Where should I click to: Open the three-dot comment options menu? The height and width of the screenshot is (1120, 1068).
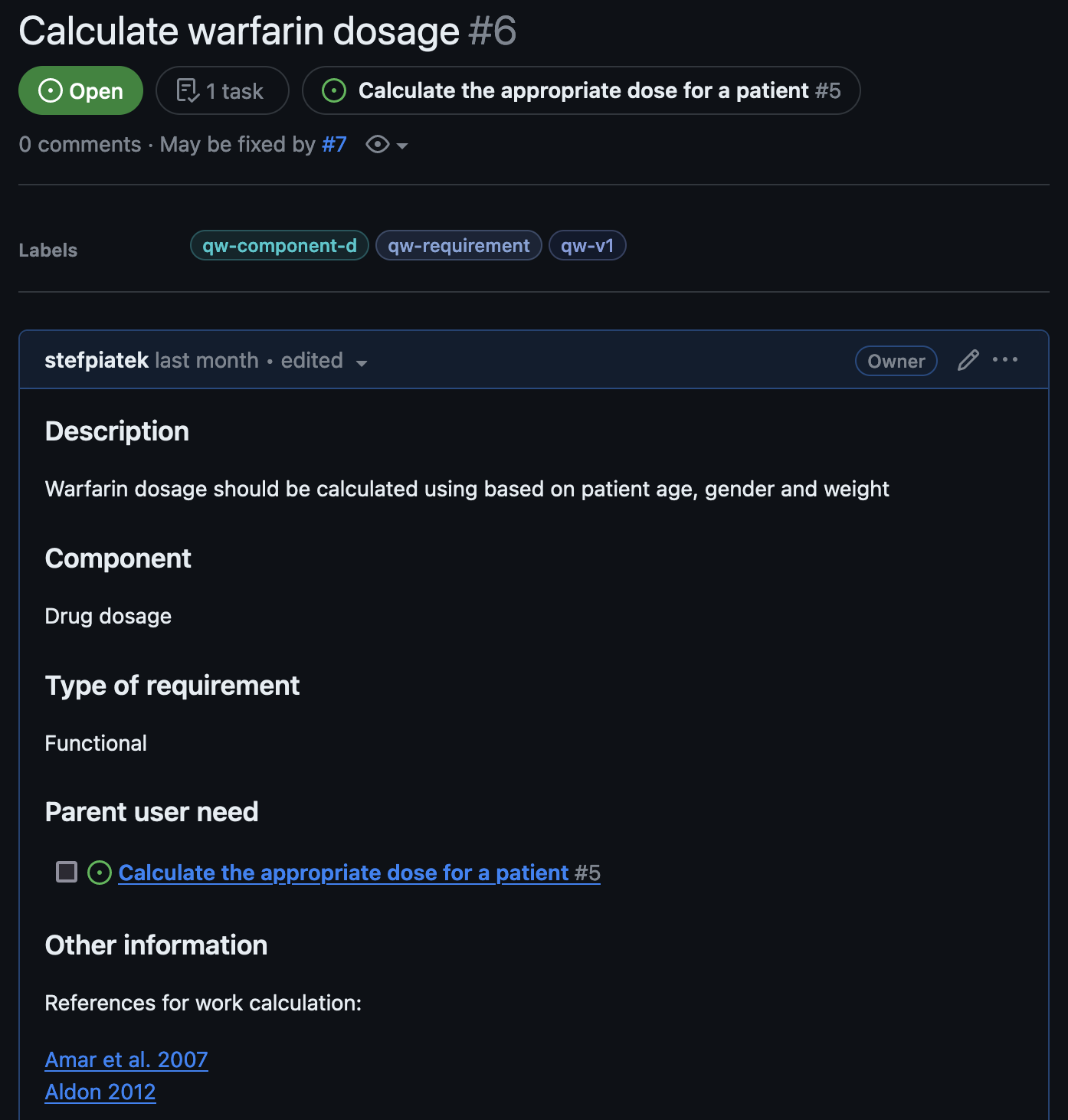coord(1005,359)
